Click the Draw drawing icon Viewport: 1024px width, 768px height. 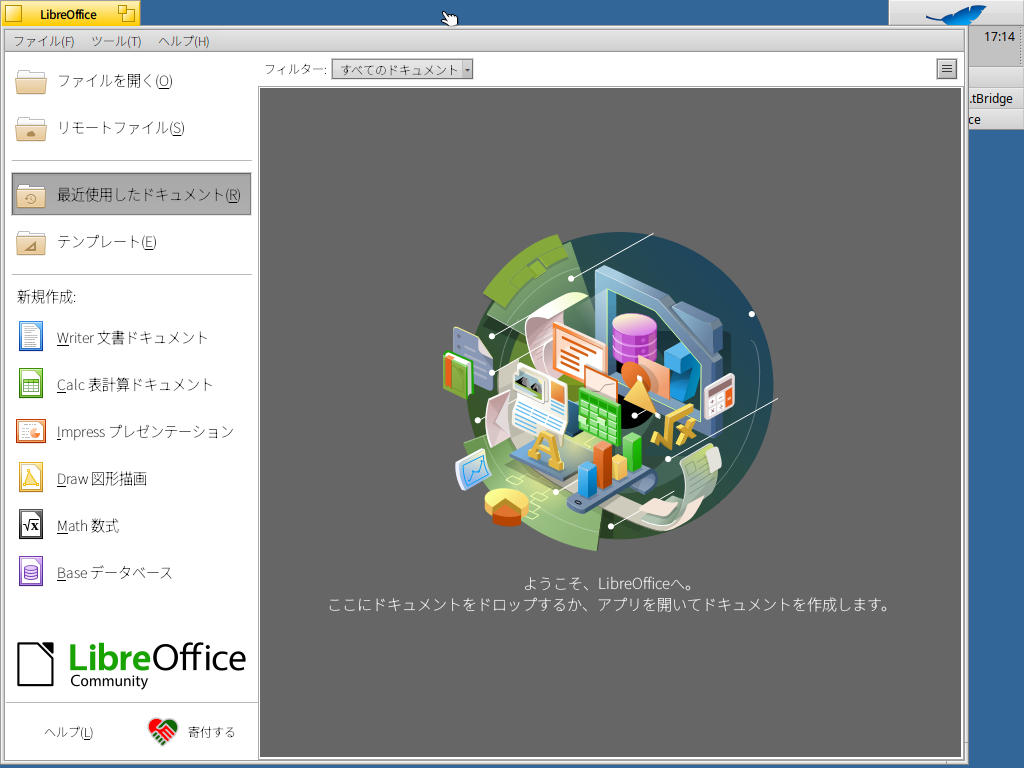pyautogui.click(x=31, y=477)
